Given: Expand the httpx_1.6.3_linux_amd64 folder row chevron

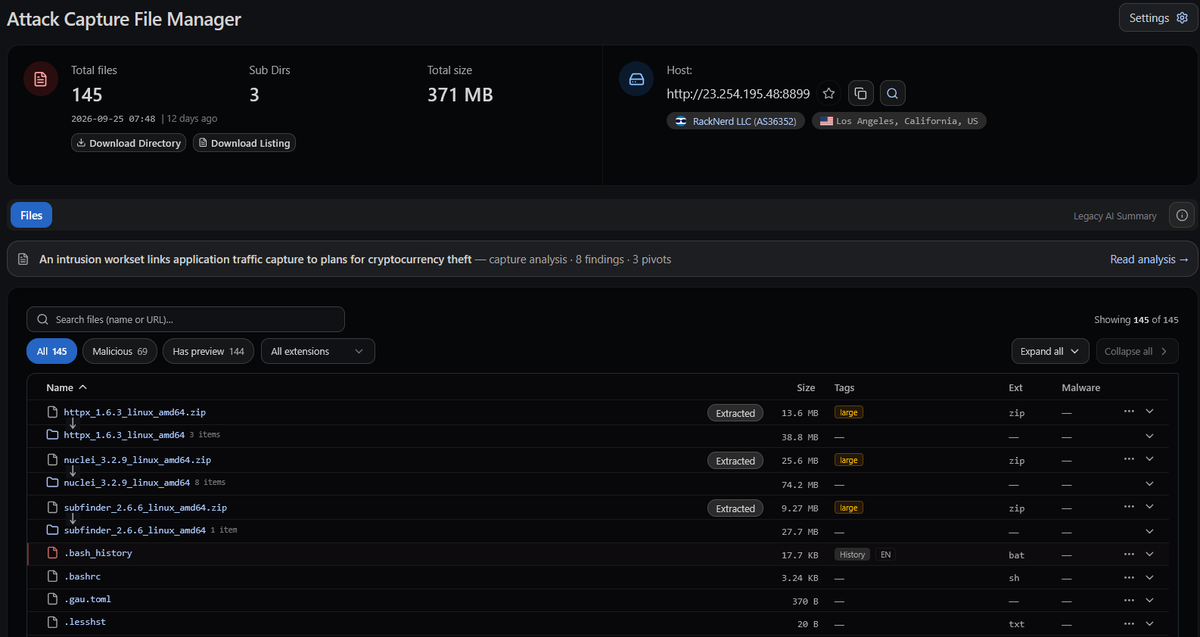Looking at the screenshot, I should pos(1150,435).
